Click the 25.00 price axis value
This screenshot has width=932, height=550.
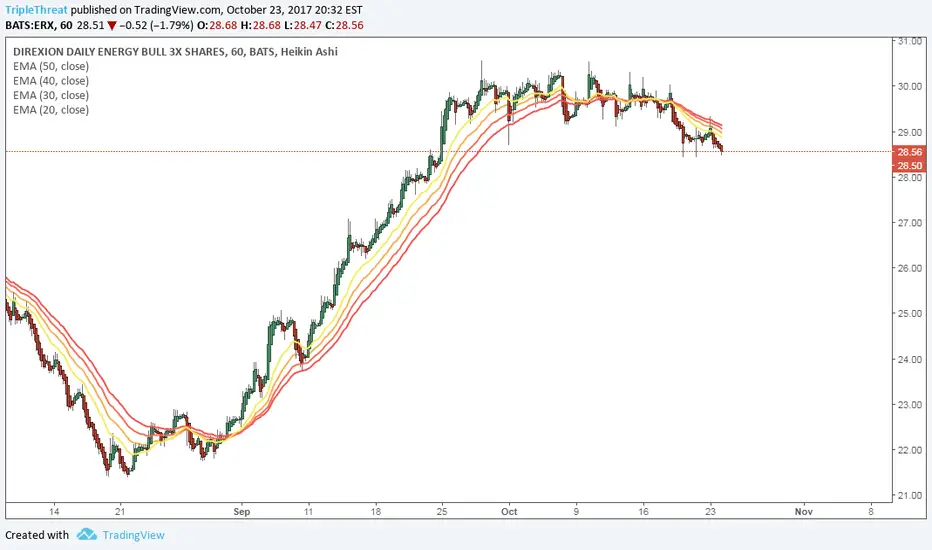tap(910, 313)
